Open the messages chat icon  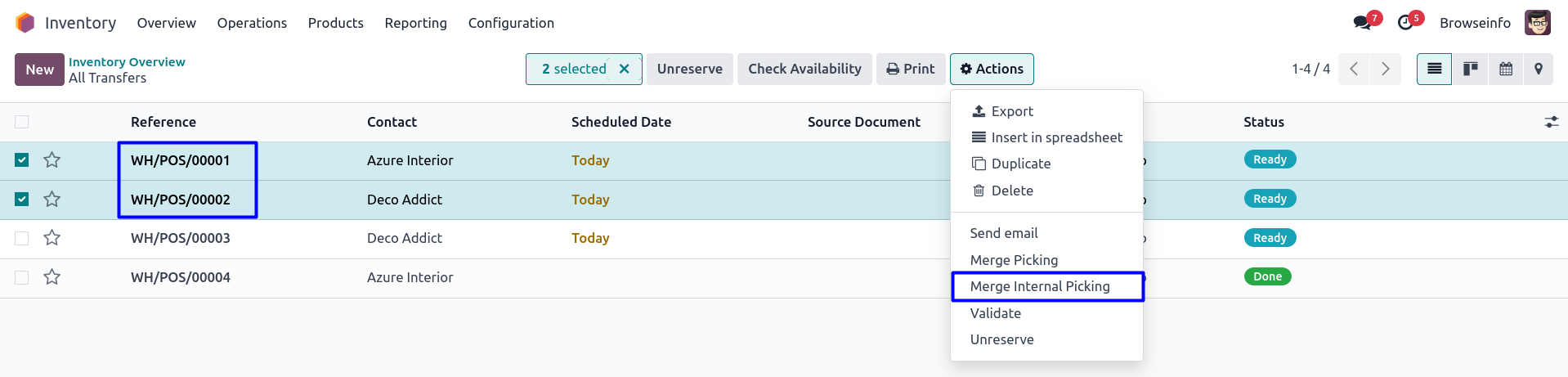click(x=1362, y=23)
